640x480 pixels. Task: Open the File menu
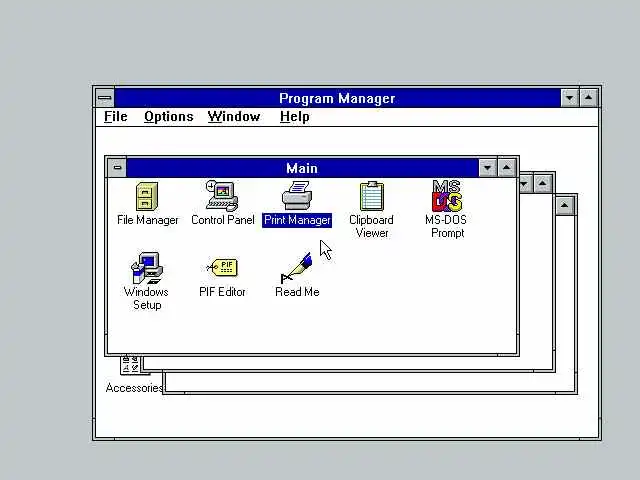click(116, 117)
